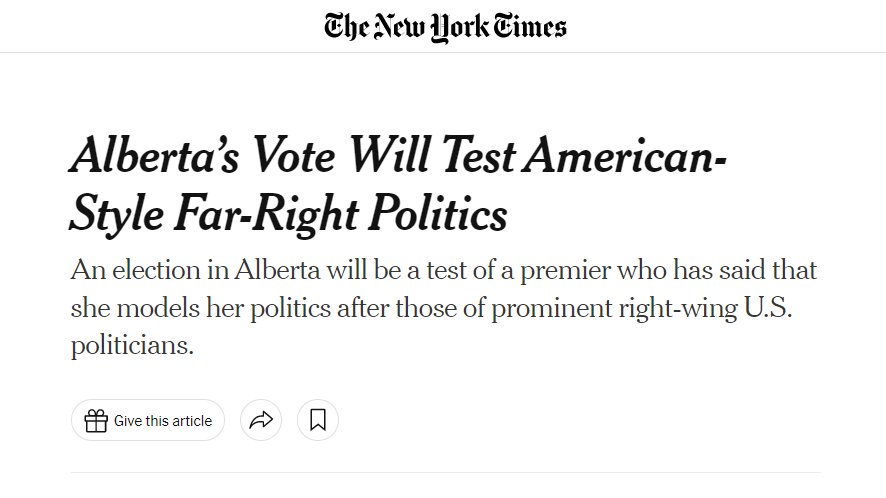
Task: Click the 'Give this article' label
Action: click(163, 421)
